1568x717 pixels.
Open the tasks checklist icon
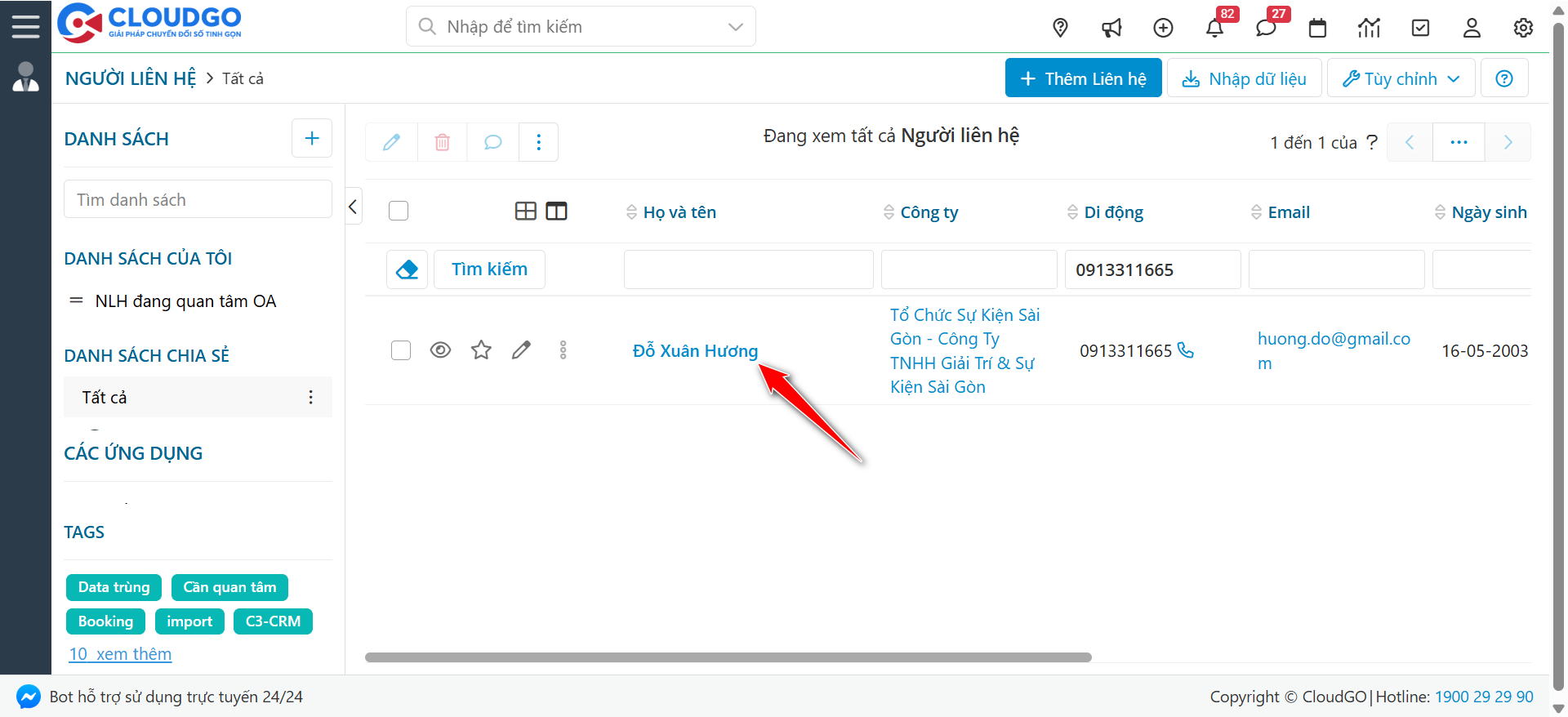pos(1420,28)
